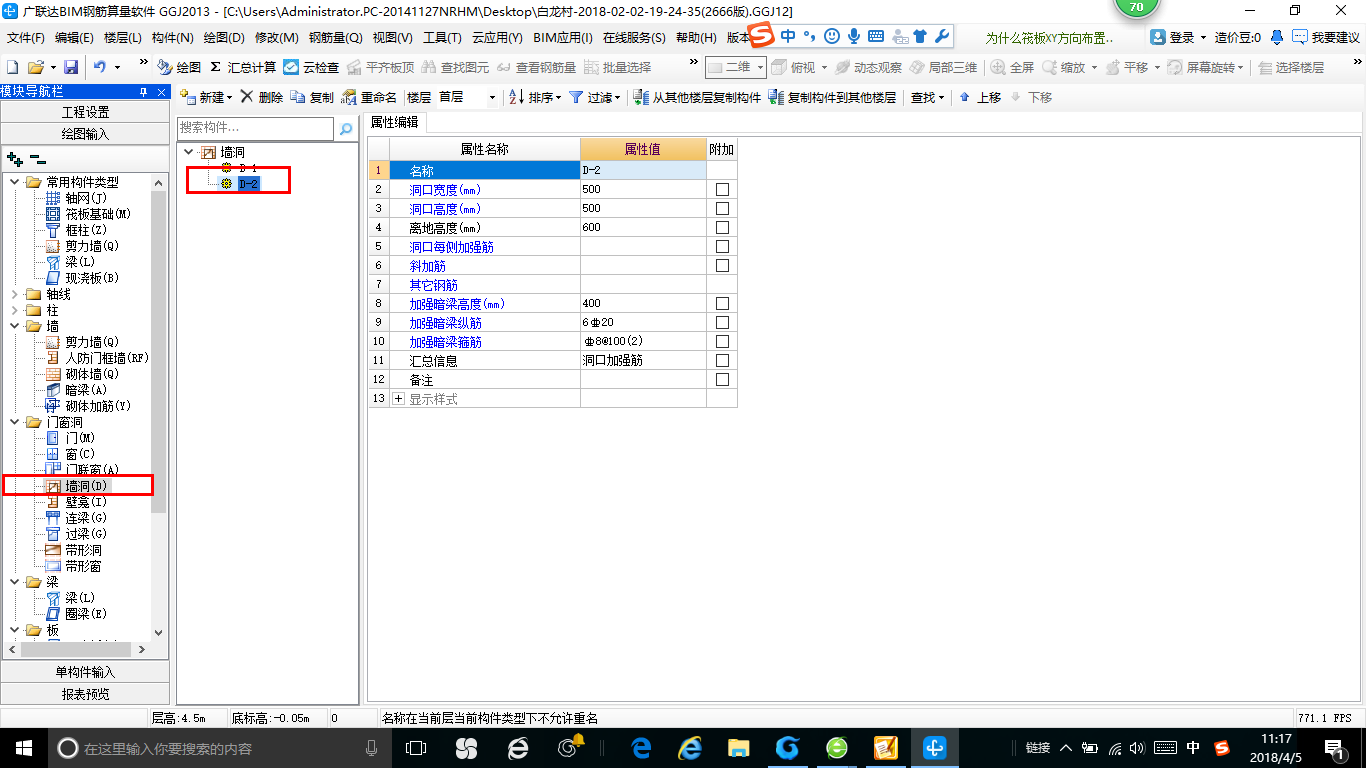1366x768 pixels.
Task: Save project with floppy disk icon
Action: pos(71,67)
